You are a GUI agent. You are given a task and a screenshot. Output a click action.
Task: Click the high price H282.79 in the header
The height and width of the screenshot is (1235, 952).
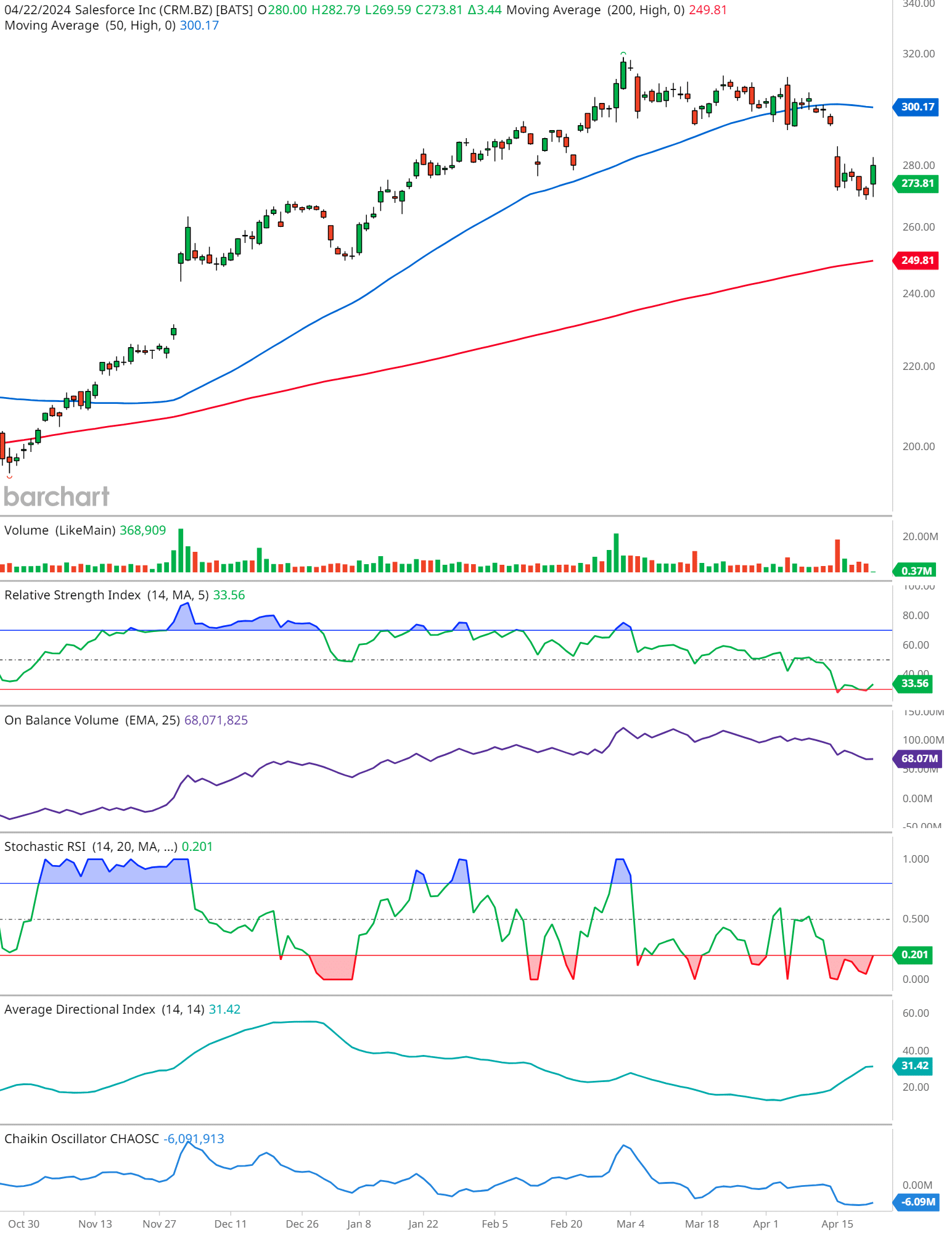click(336, 10)
